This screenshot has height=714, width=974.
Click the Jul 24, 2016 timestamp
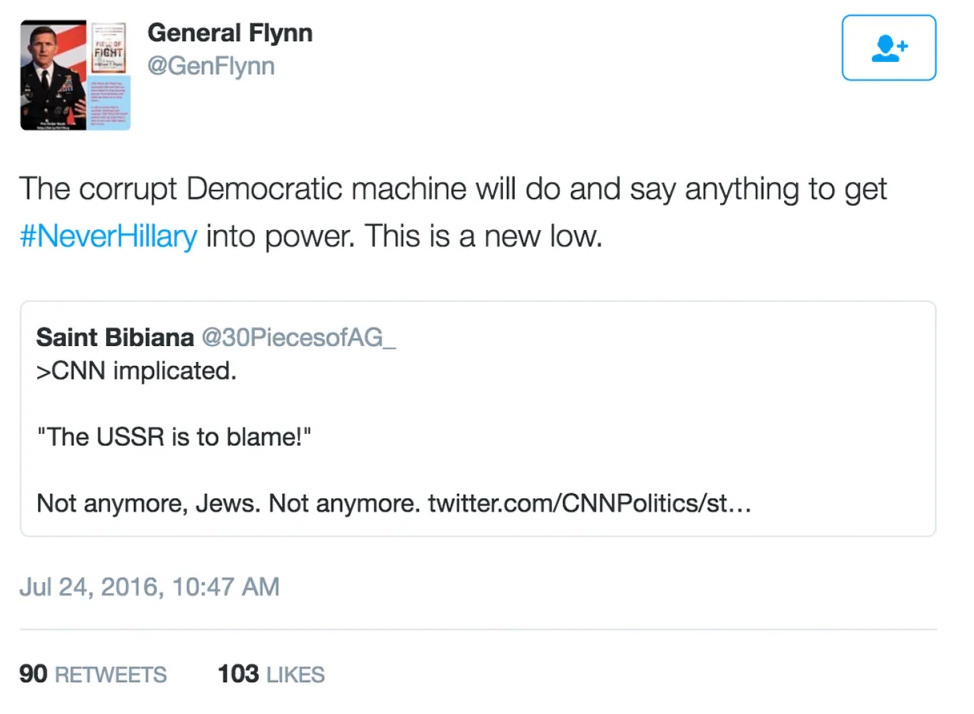click(x=149, y=586)
